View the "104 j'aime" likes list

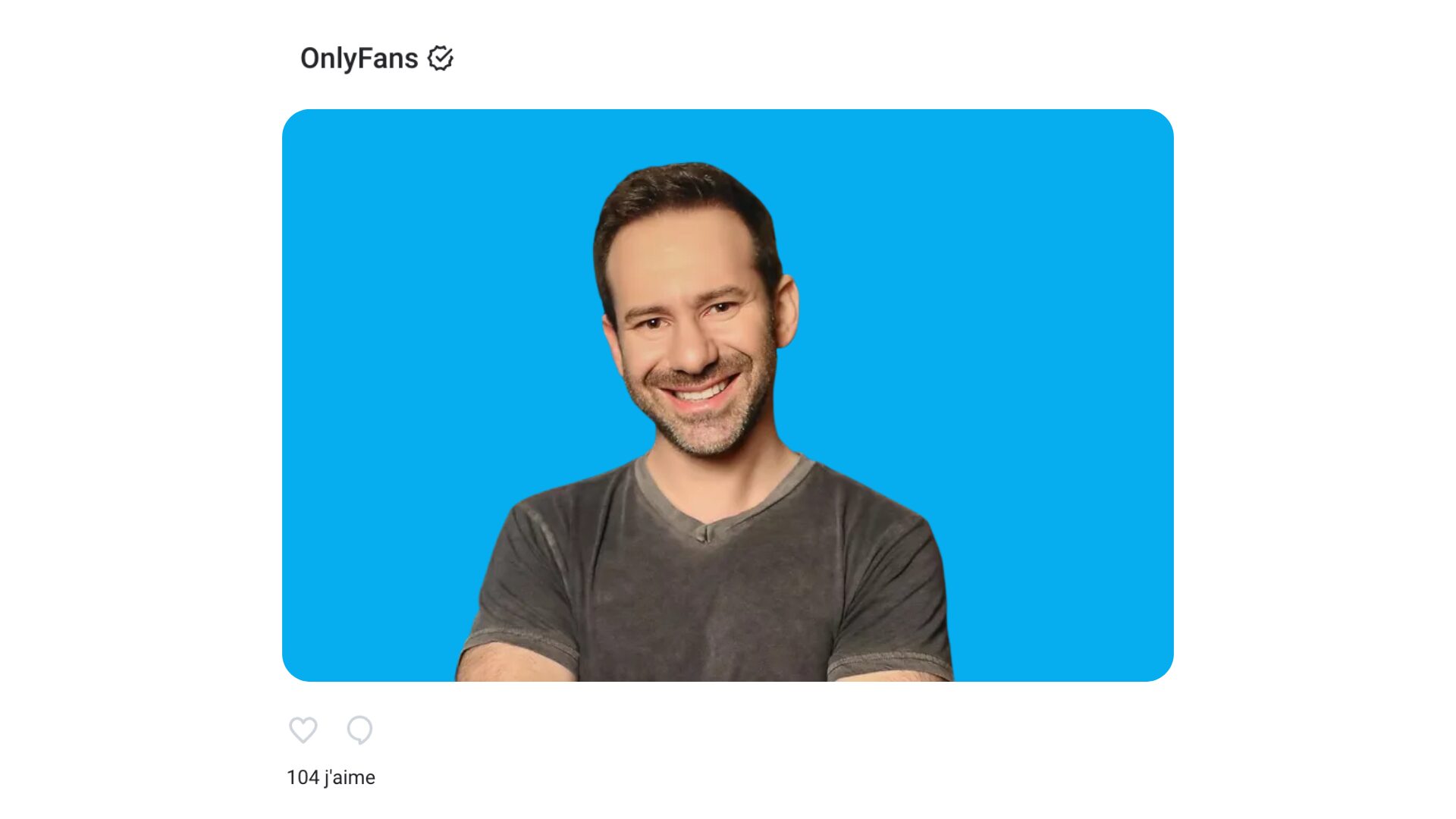331,777
